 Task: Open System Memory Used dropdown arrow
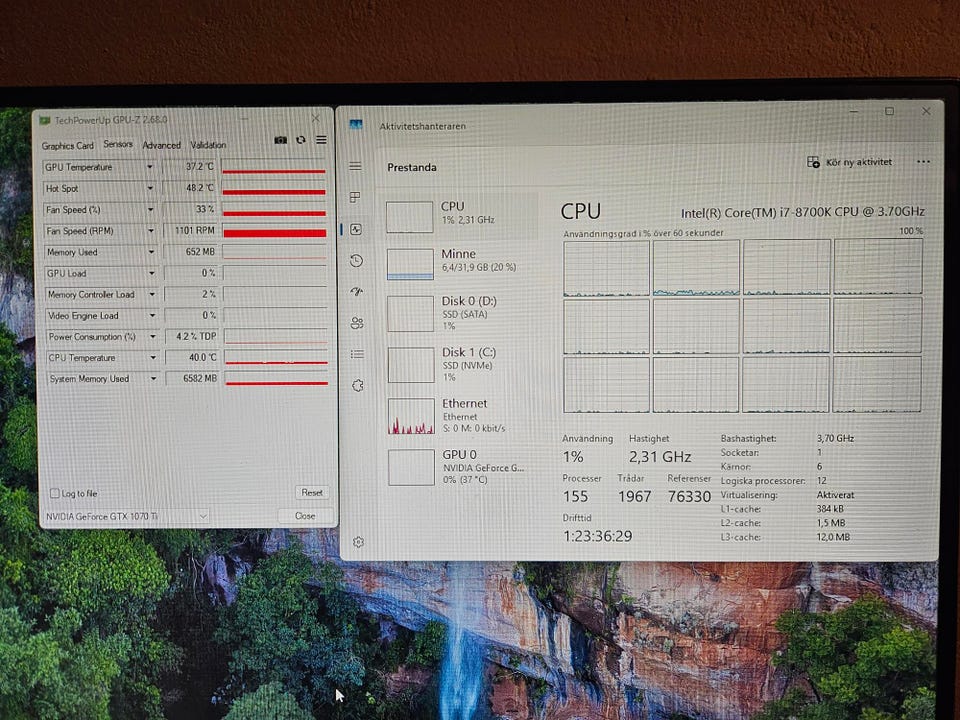pos(153,378)
